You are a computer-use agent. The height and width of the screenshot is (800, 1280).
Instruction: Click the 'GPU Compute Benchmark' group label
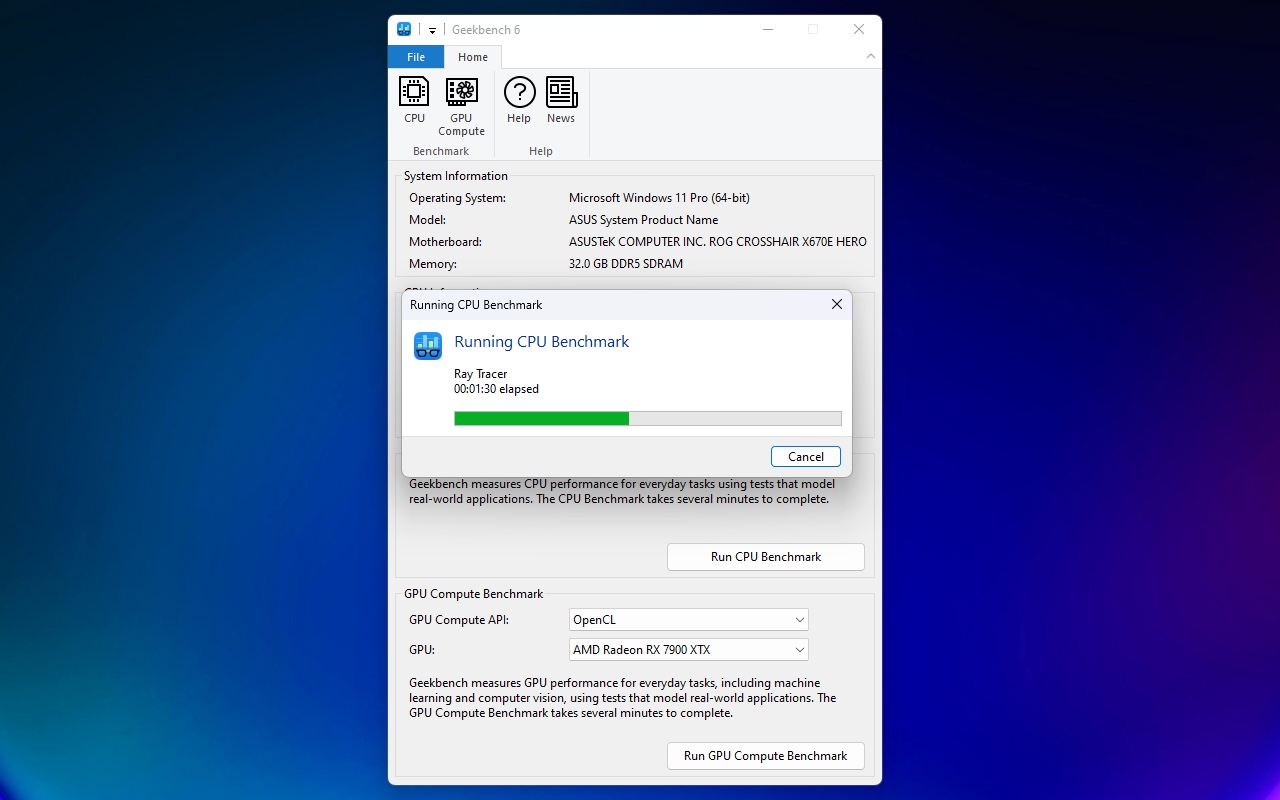(474, 594)
